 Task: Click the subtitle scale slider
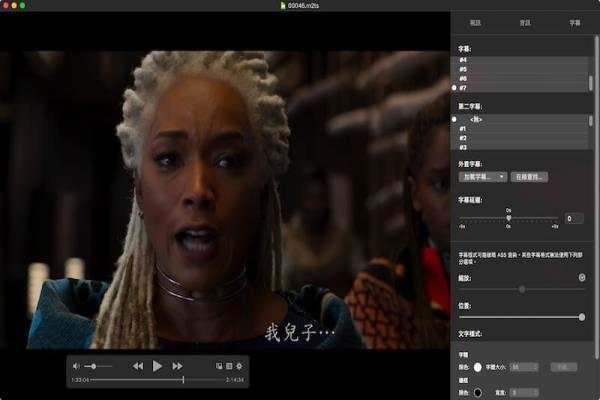522,289
